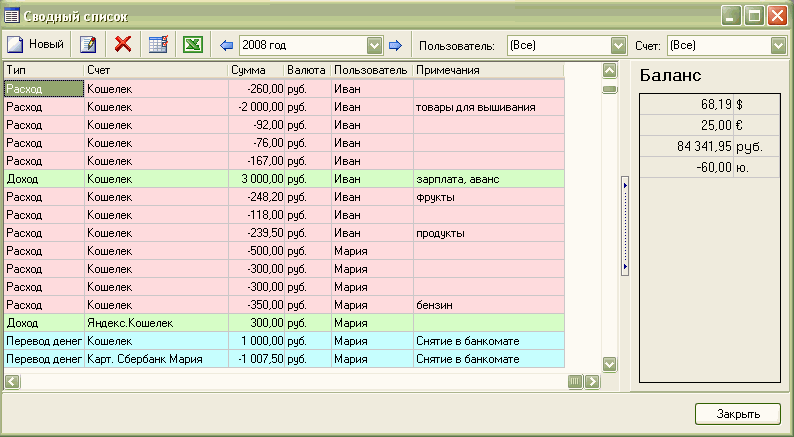The width and height of the screenshot is (794, 437).
Task: Click the Примечания column header
Action: (x=487, y=70)
